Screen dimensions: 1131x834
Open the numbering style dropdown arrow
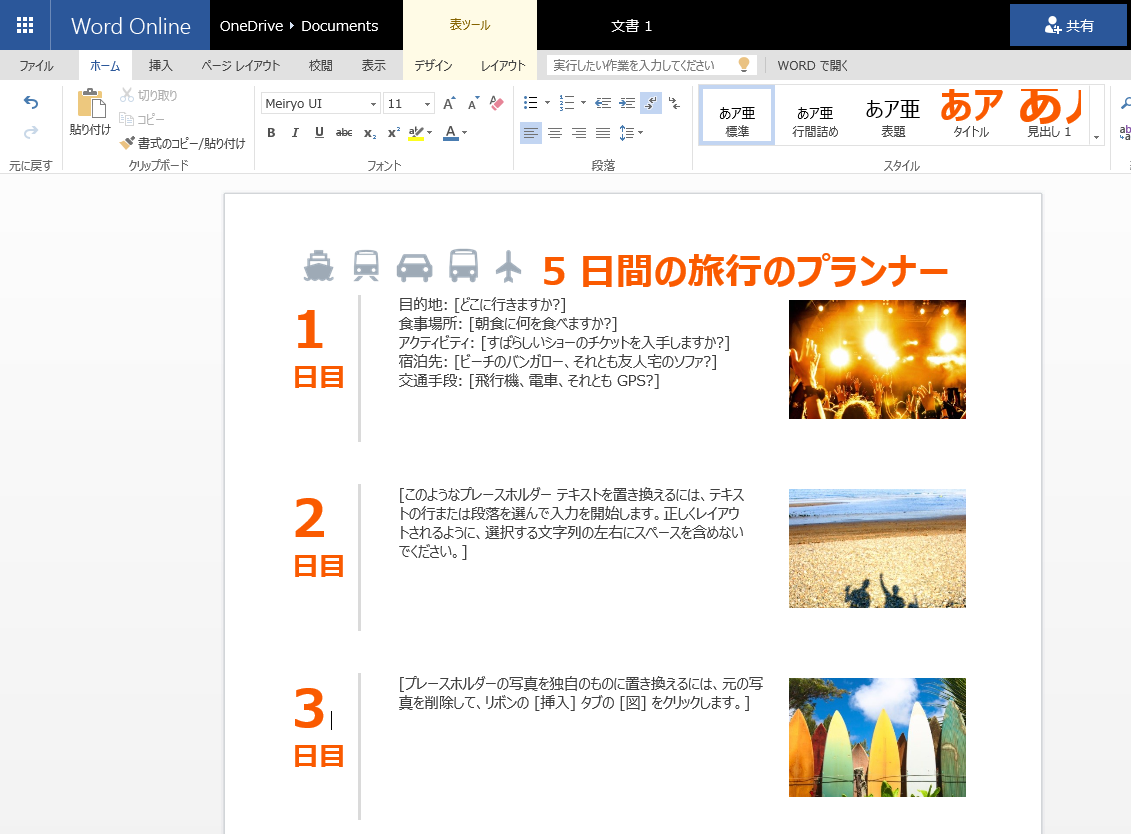pyautogui.click(x=583, y=102)
